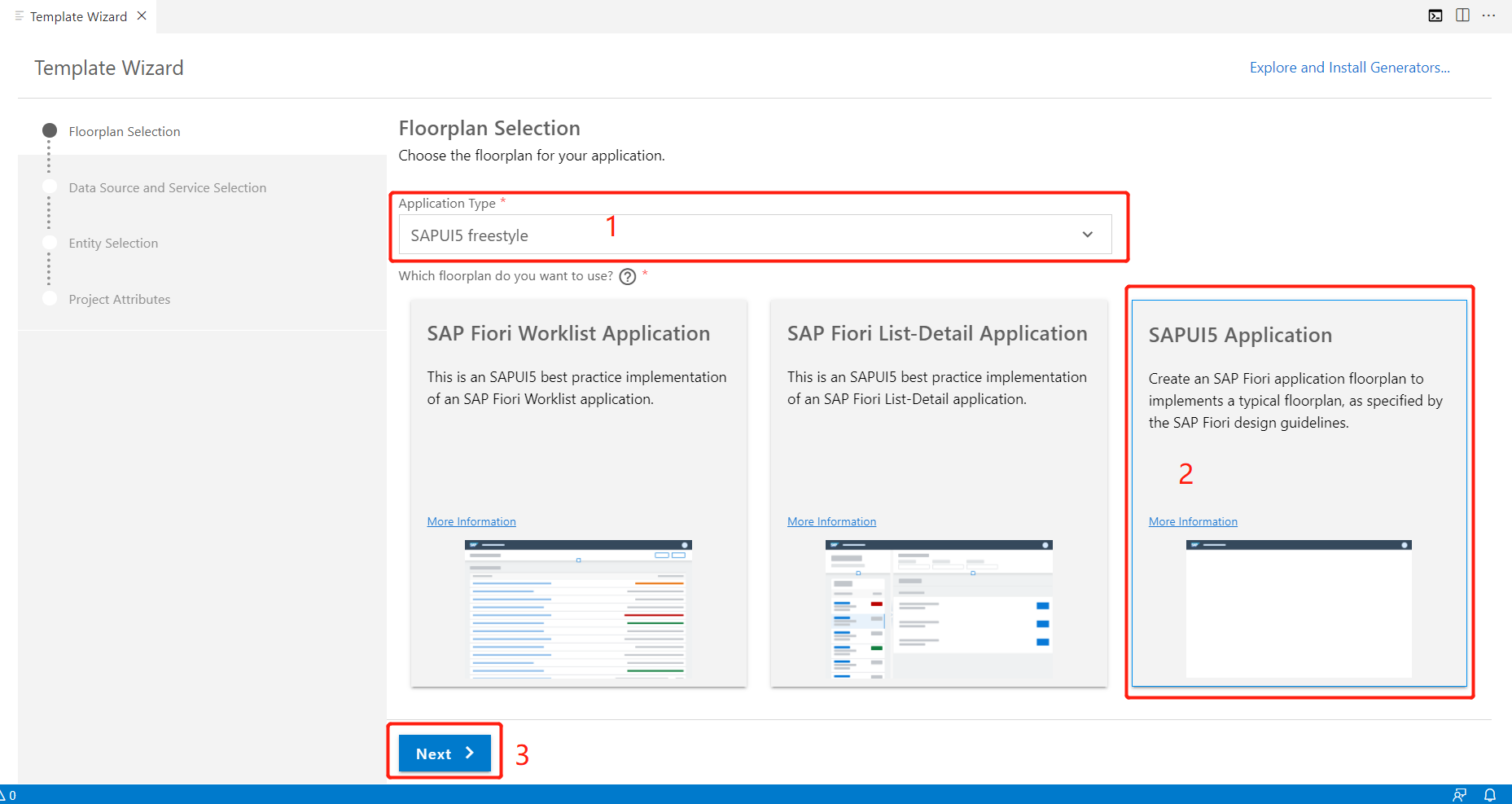Open the terminal panel icon
This screenshot has height=804, width=1512.
1435,15
